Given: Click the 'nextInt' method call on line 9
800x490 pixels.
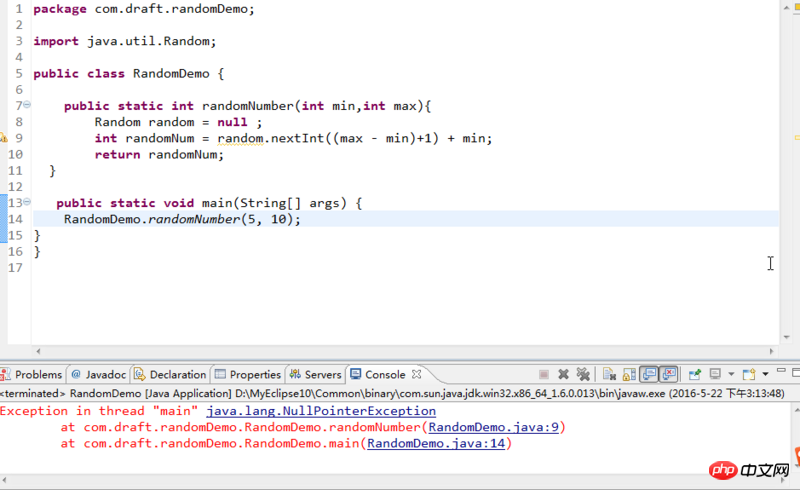Looking at the screenshot, I should (x=297, y=138).
